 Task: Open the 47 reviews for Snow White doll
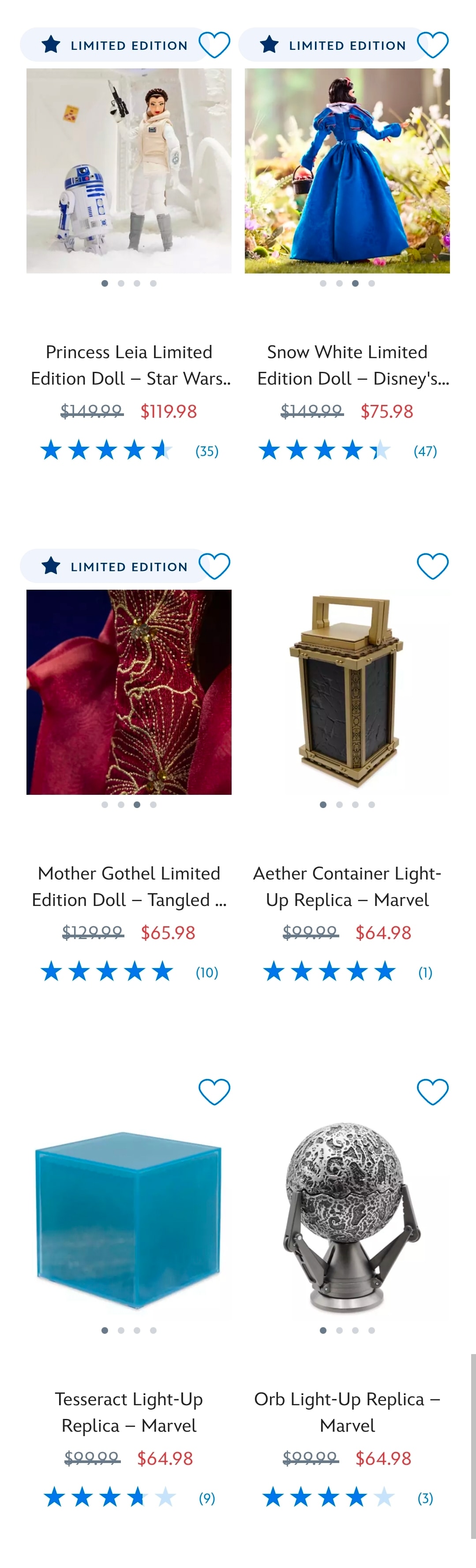pos(425,451)
